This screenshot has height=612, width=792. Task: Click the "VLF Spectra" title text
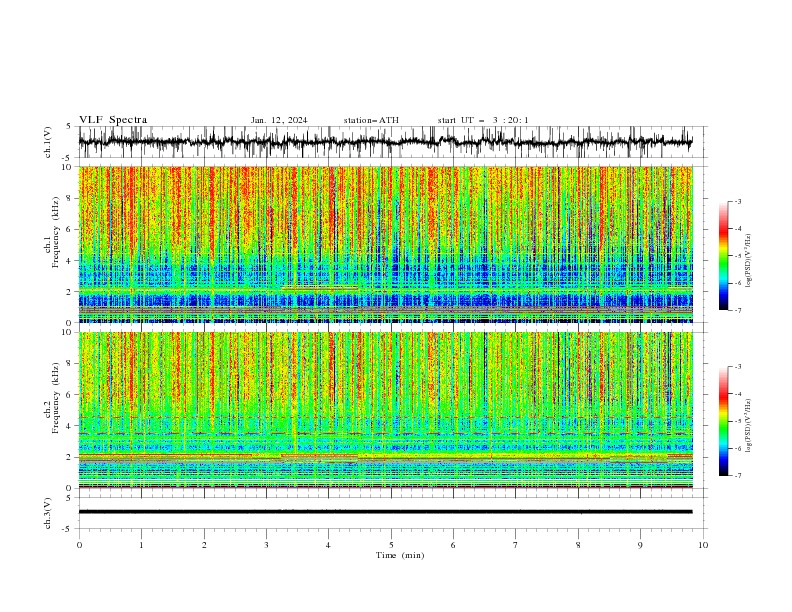(113, 120)
